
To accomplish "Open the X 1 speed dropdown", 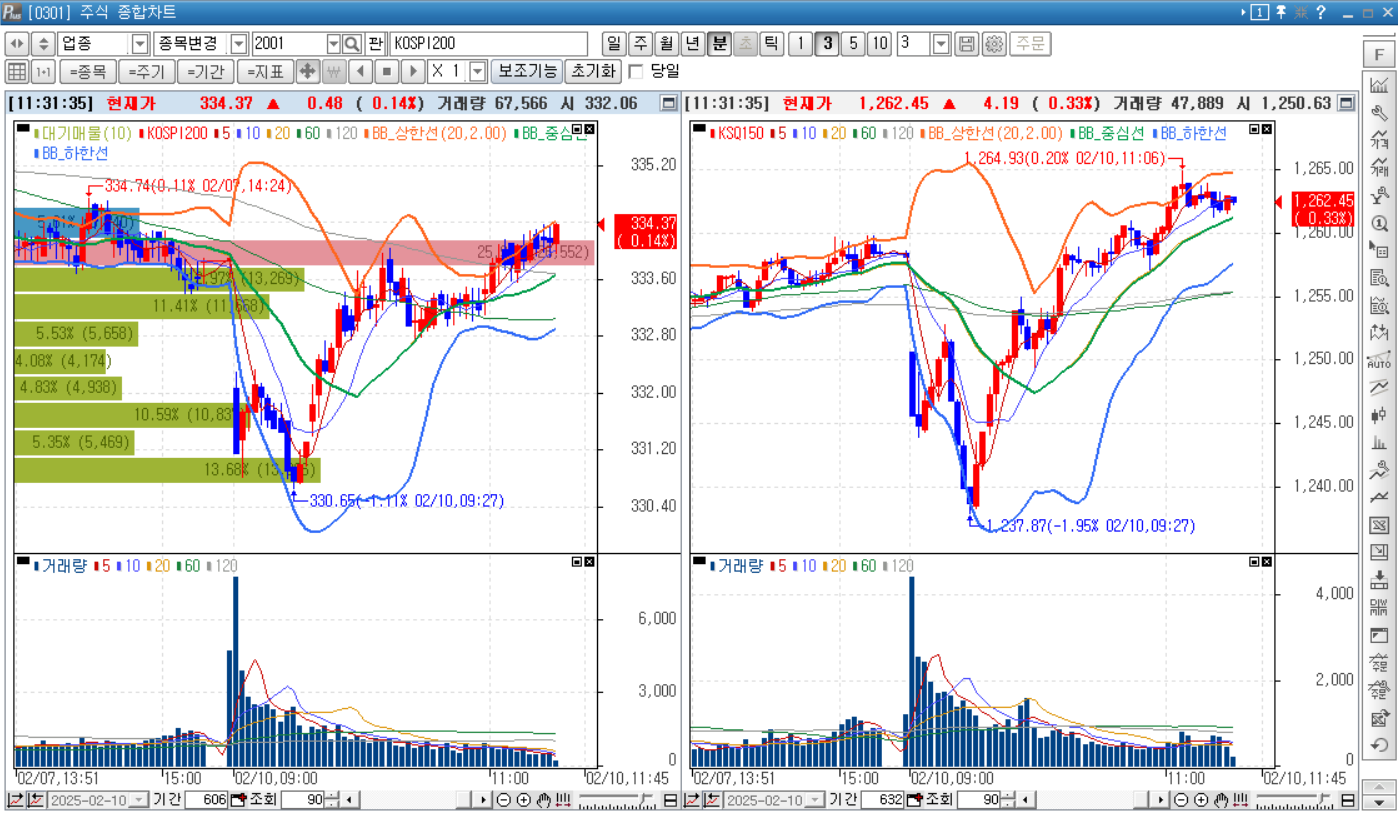I will click(x=477, y=72).
